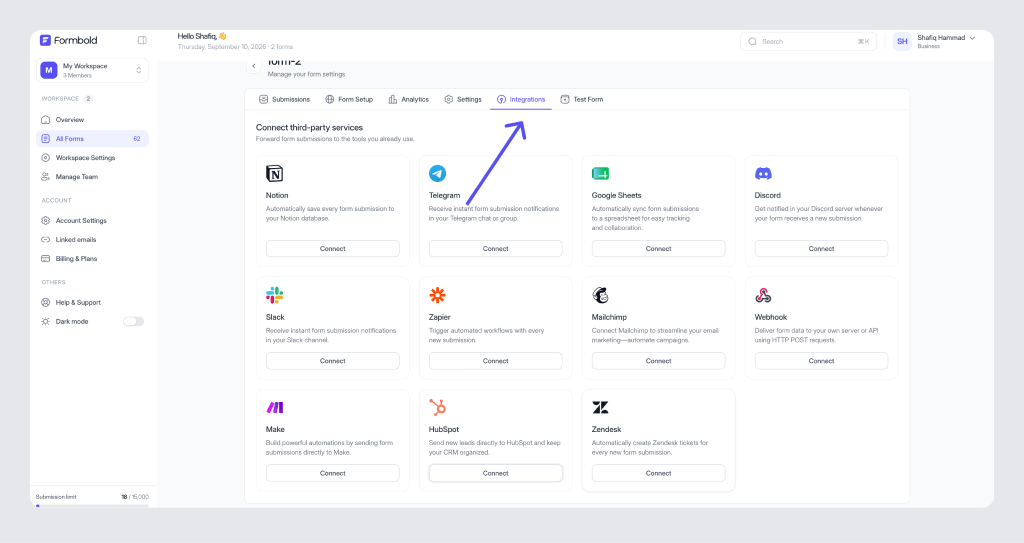Click the Workspace count badge "2"
1024x543 pixels.
coord(88,99)
